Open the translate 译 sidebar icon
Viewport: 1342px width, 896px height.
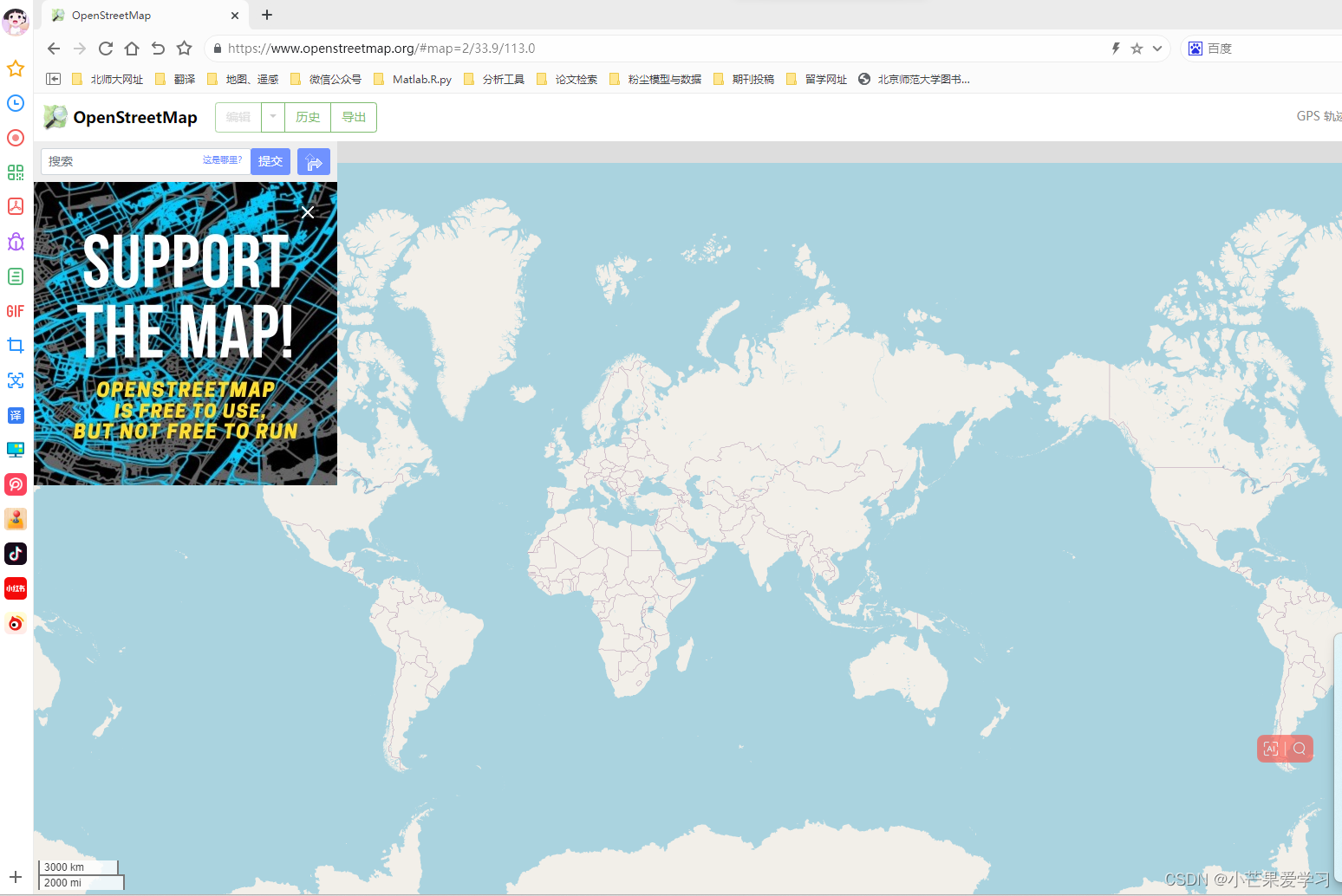(x=16, y=415)
